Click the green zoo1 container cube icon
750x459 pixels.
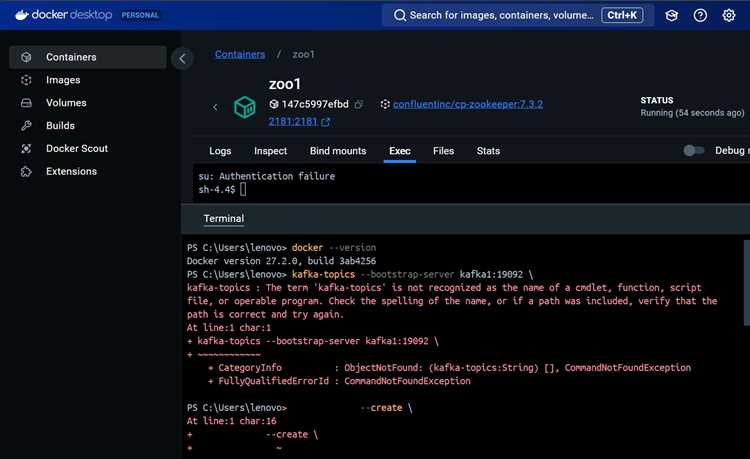[244, 107]
